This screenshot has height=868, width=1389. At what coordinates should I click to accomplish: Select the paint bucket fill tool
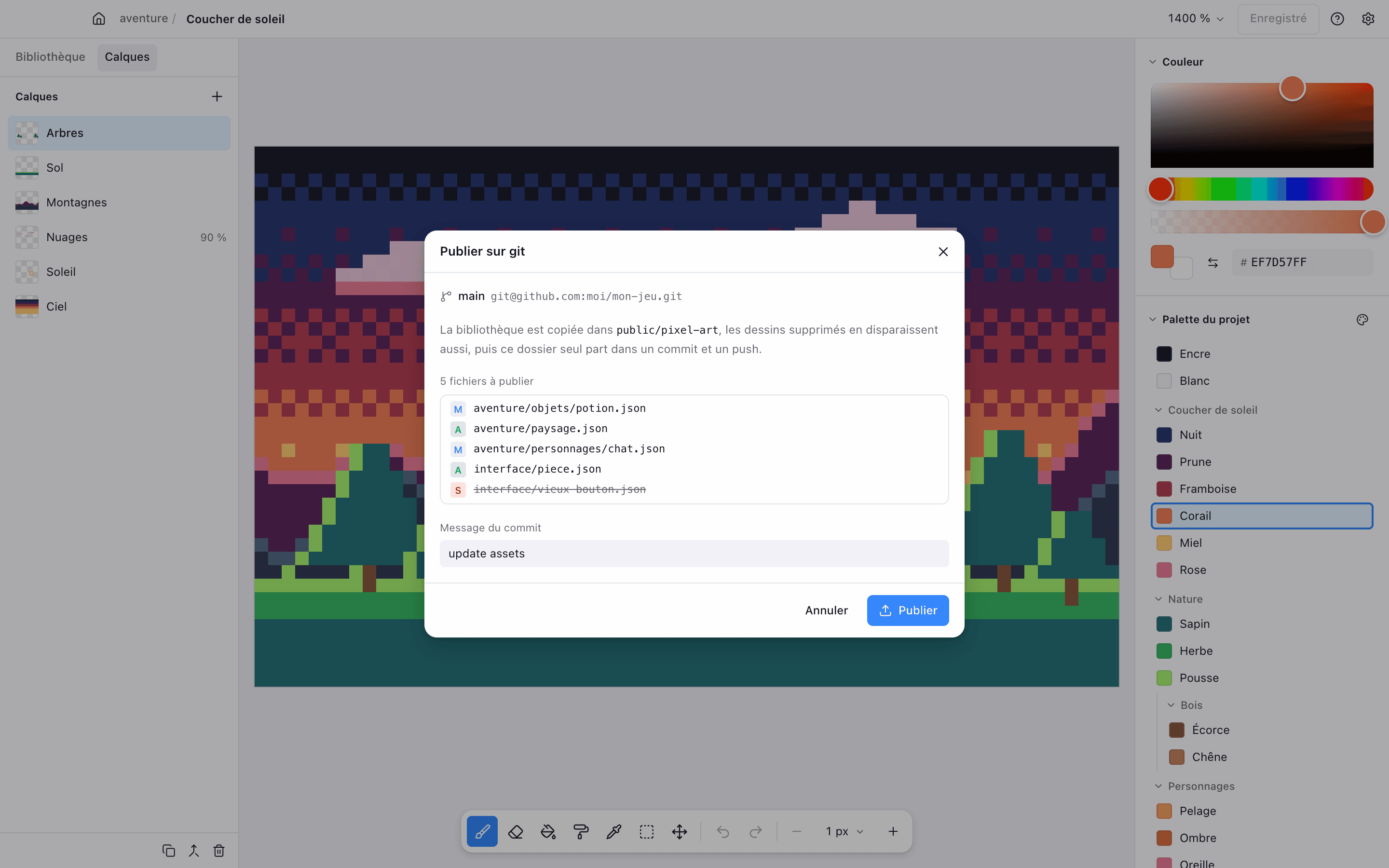548,831
